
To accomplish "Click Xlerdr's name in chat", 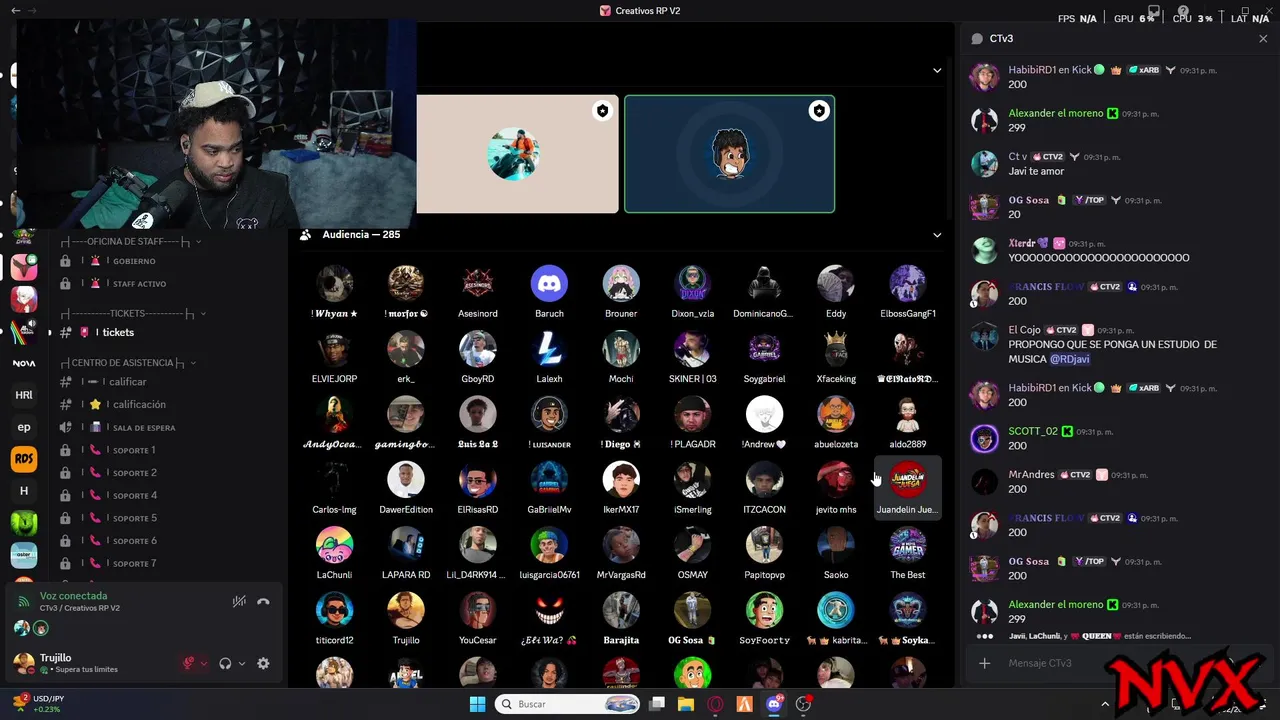I will 1021,243.
